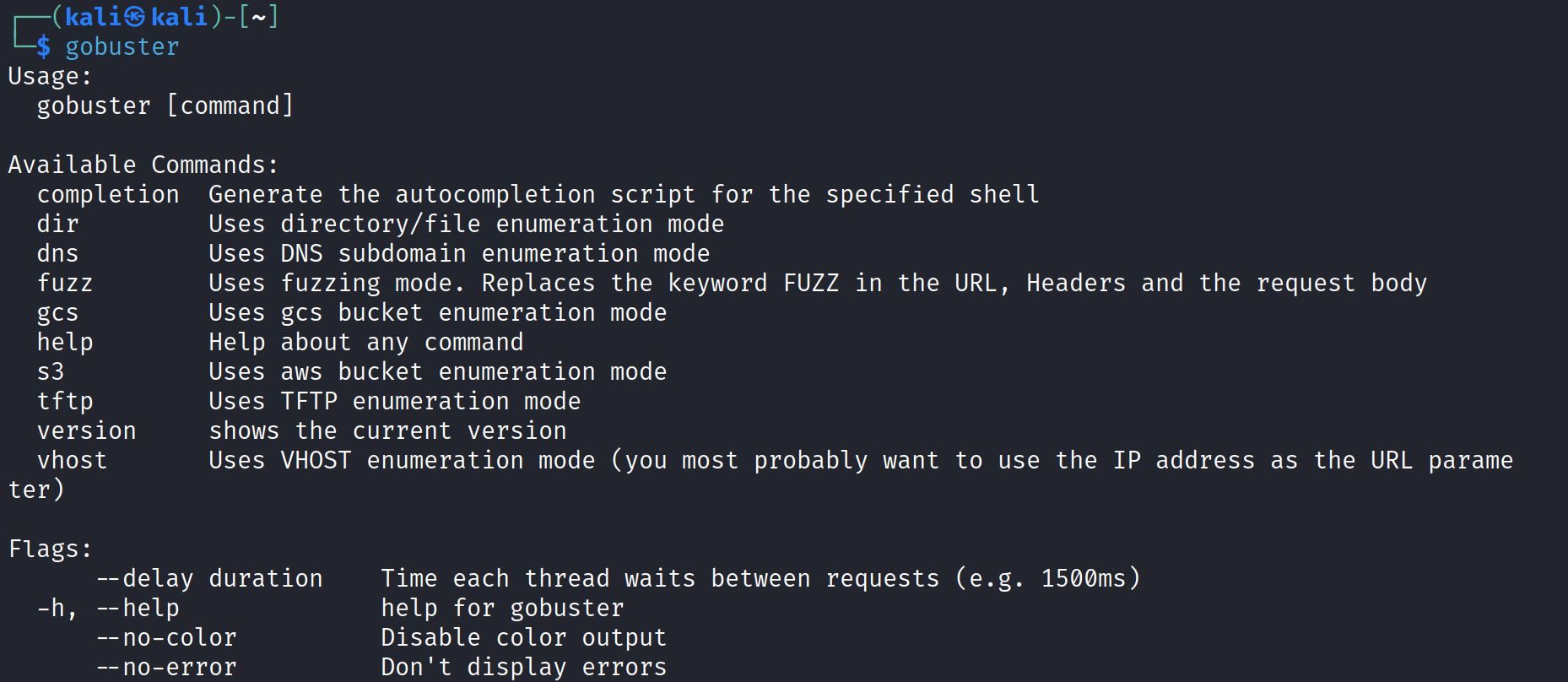Click the "Usage:" heading line
This screenshot has width=1568, height=682.
(x=50, y=76)
